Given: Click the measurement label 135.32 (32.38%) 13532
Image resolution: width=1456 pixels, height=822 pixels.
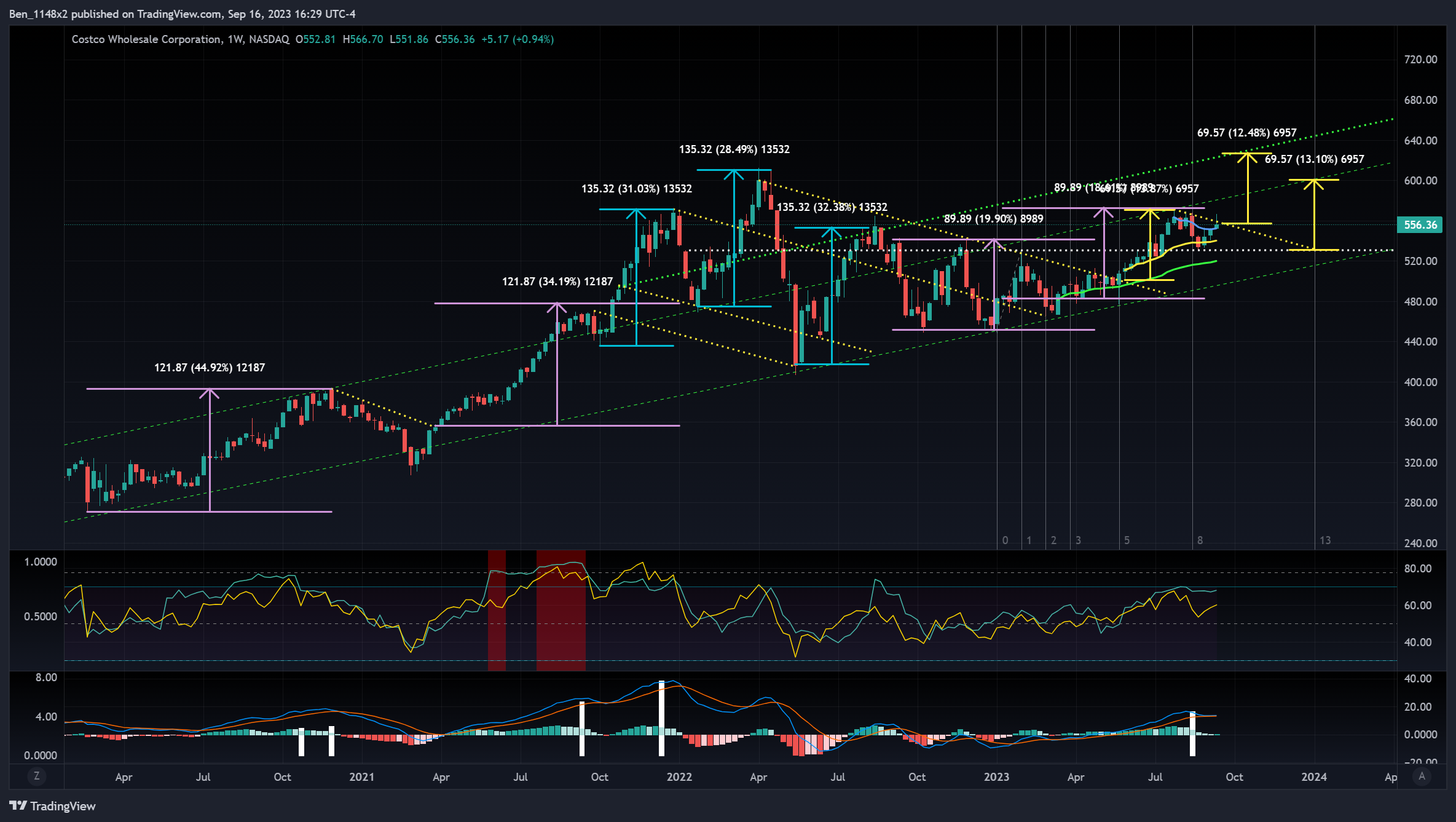Looking at the screenshot, I should click(x=832, y=207).
